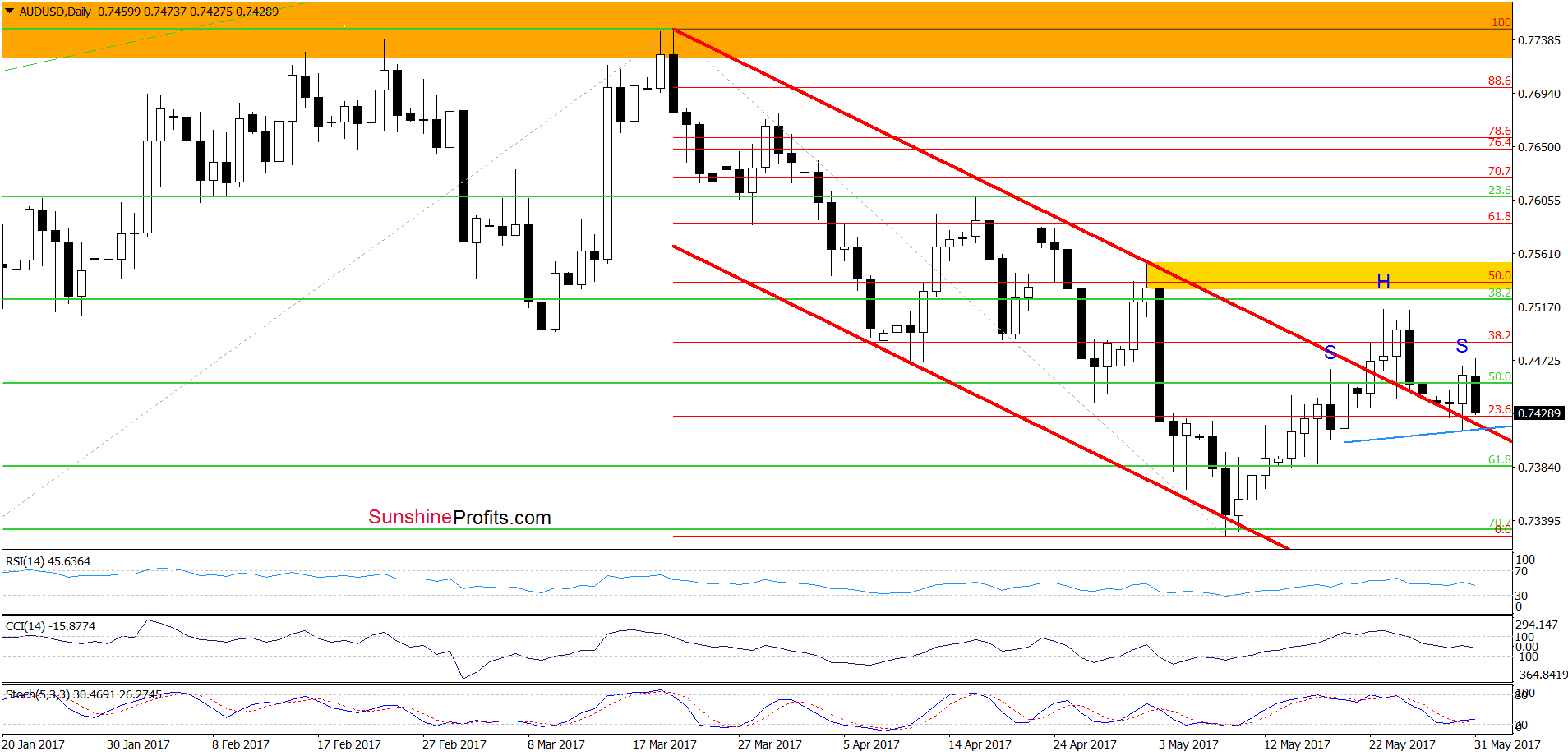Image resolution: width=1568 pixels, height=756 pixels.
Task: Click the 0.73840 price axis label
Action: 1538,468
